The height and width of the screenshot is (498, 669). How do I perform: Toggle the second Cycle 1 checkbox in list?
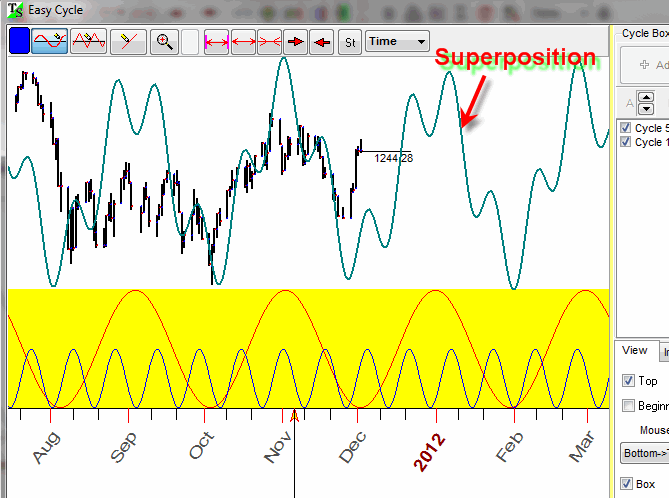pos(626,142)
